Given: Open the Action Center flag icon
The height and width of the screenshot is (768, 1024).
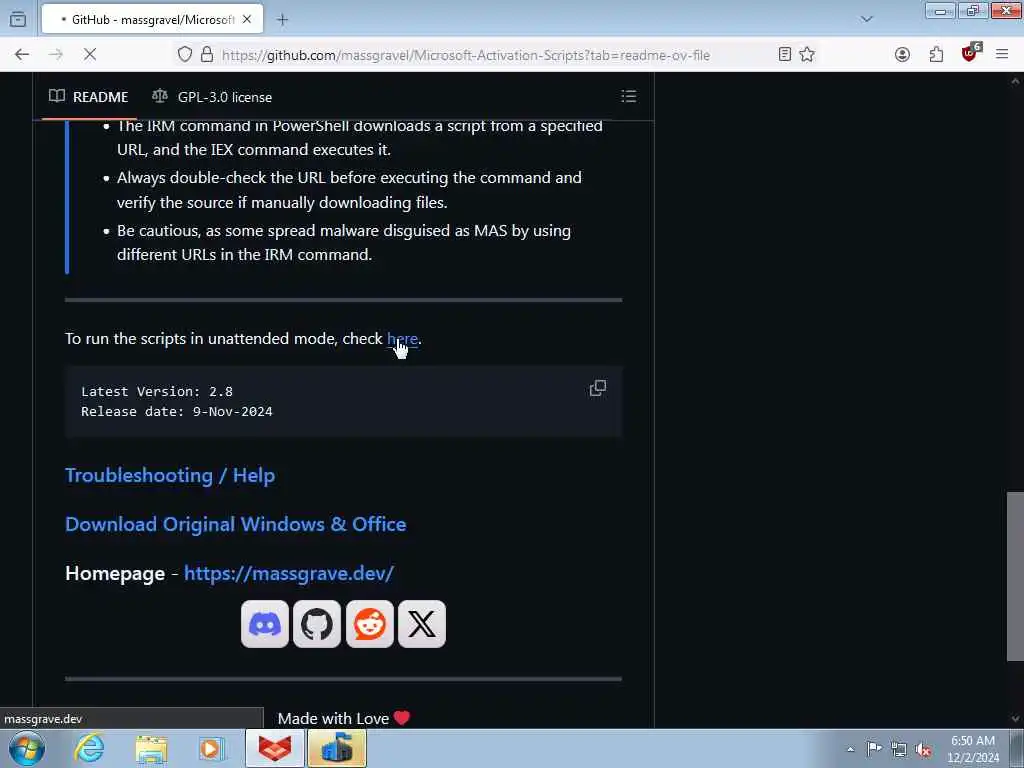Looking at the screenshot, I should (874, 749).
